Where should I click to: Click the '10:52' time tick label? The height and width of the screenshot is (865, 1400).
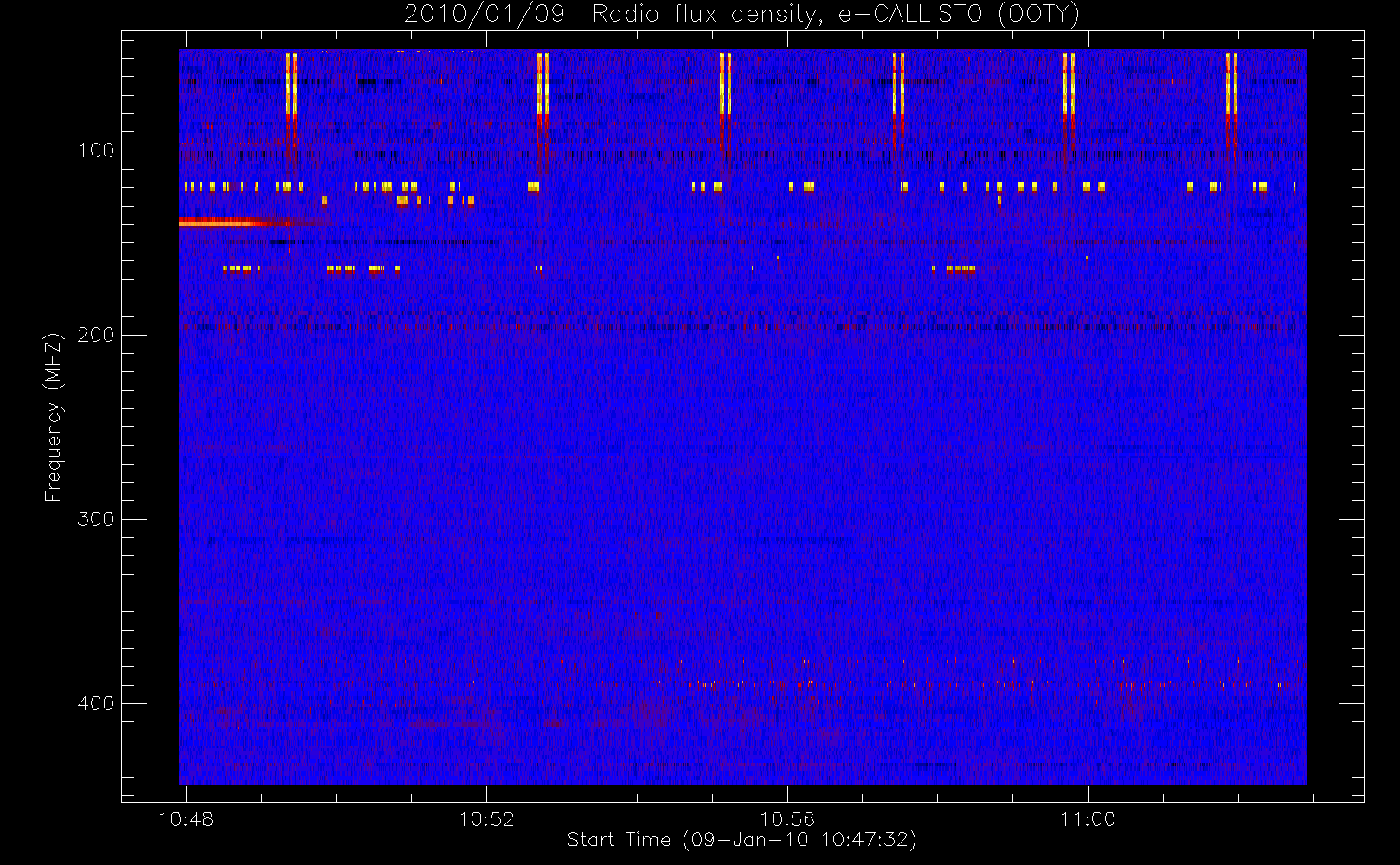486,819
